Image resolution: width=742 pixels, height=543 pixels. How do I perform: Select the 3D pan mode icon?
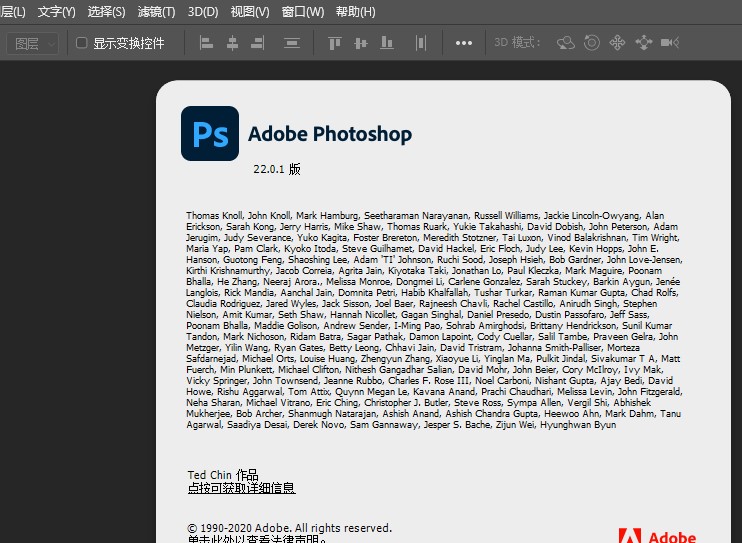pos(617,43)
